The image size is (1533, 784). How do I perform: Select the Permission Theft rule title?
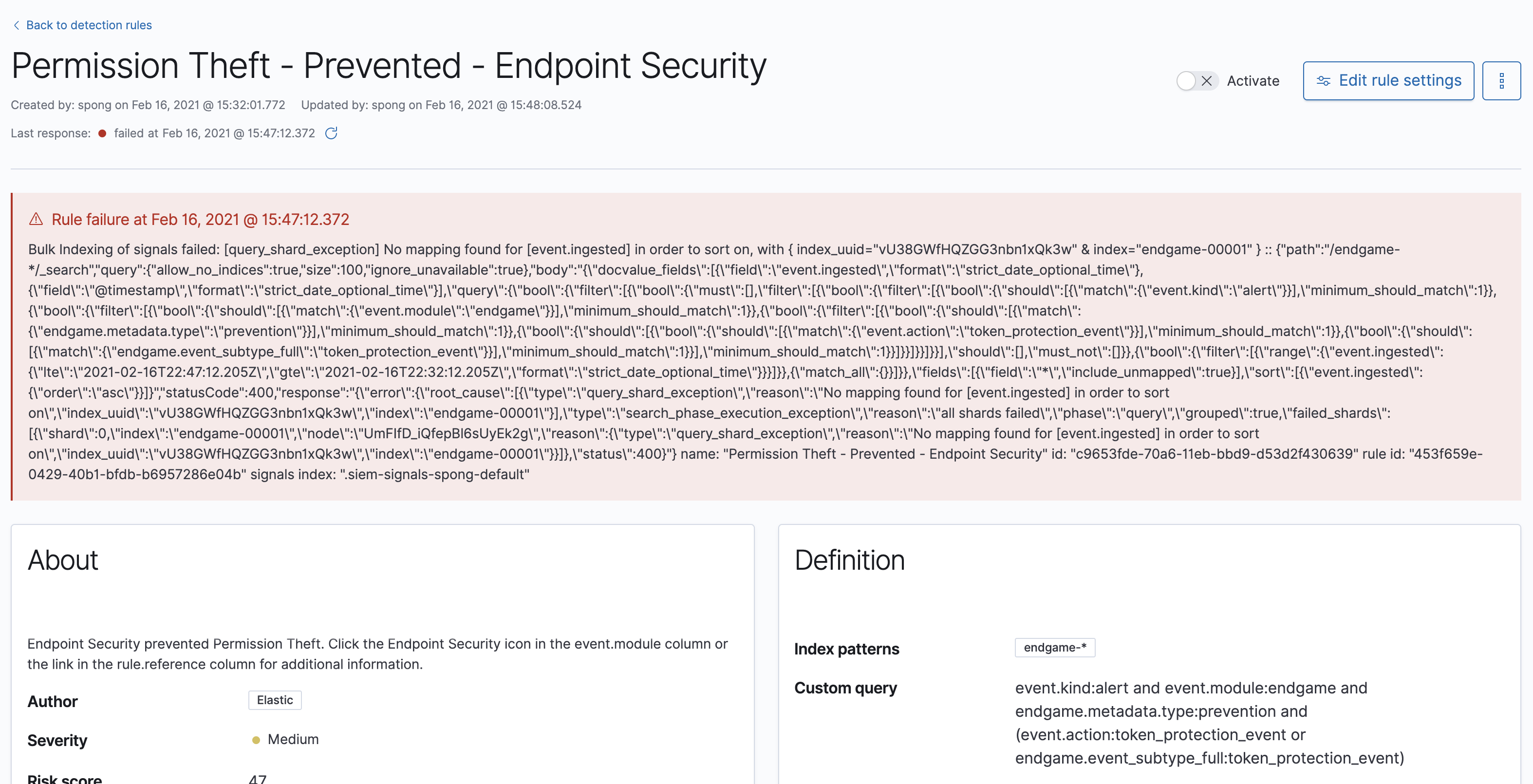(x=389, y=65)
